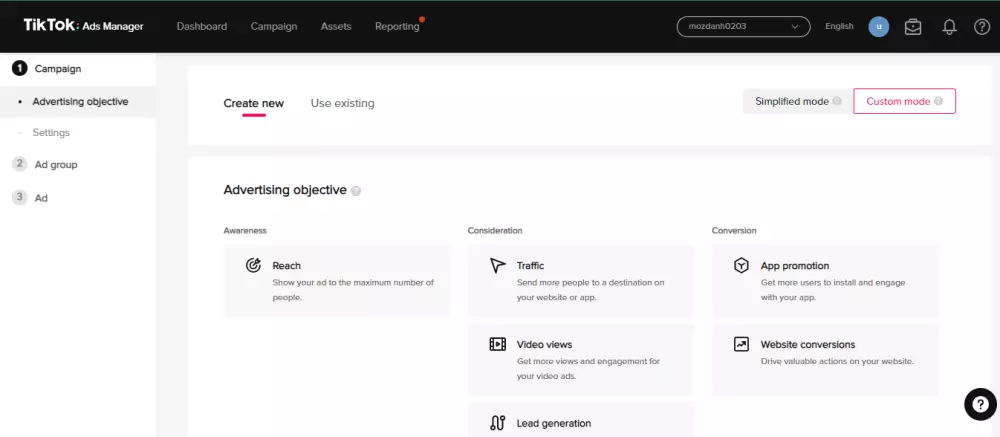Open the floating help chat button
The image size is (1000, 437).
coord(979,403)
